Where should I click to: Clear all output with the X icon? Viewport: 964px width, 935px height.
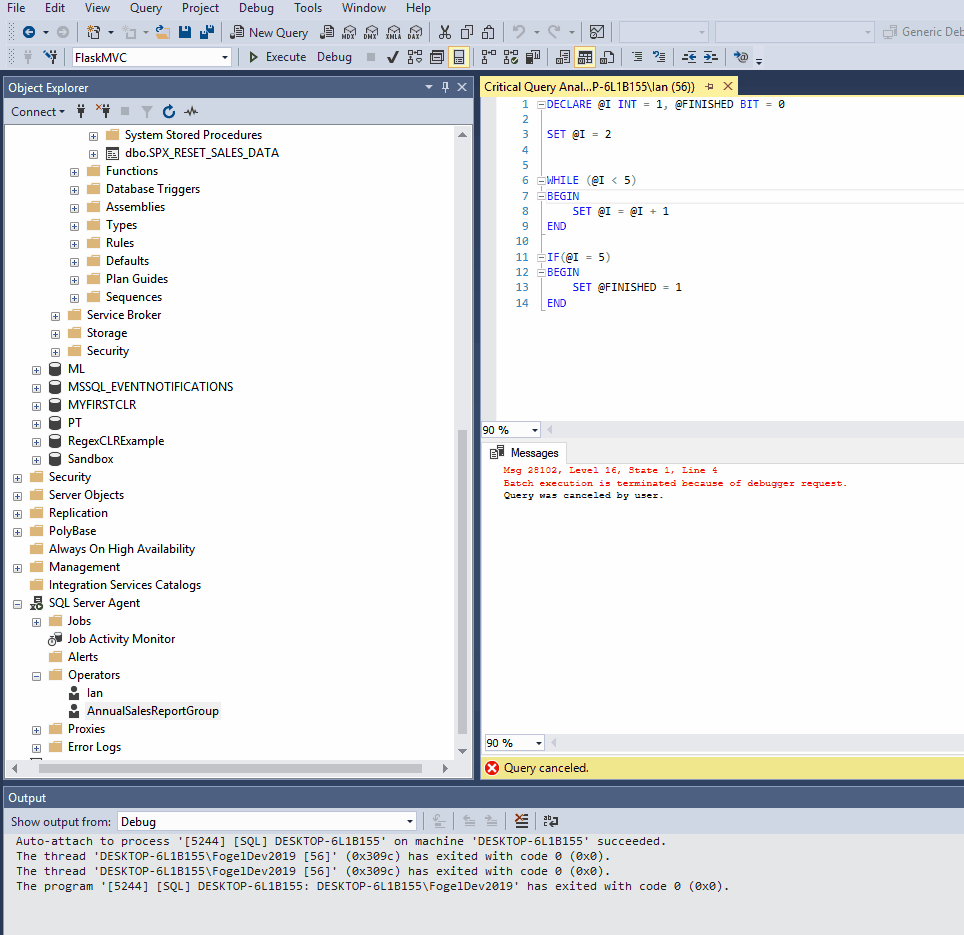tap(521, 821)
